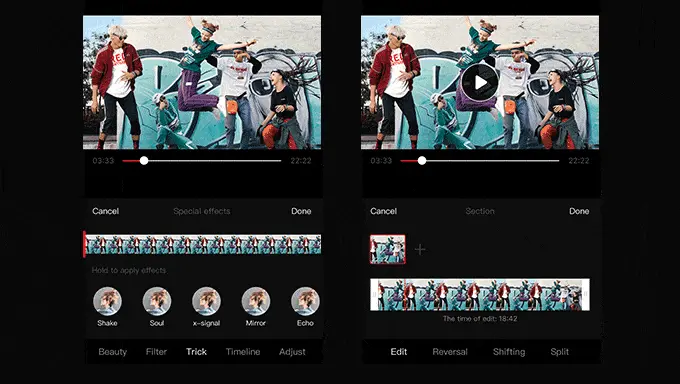The height and width of the screenshot is (384, 680).
Task: Select the Edit tab
Action: click(x=399, y=352)
